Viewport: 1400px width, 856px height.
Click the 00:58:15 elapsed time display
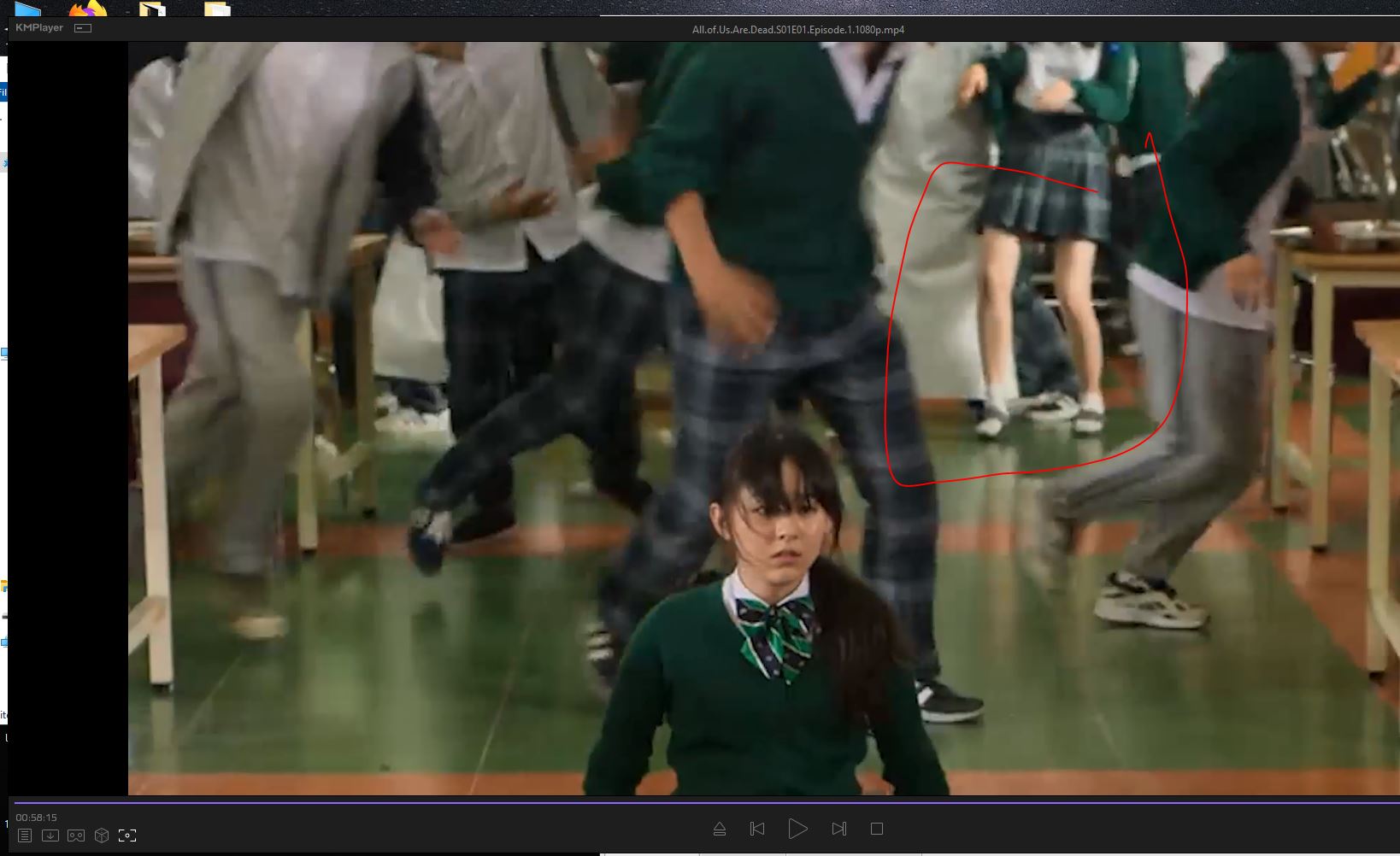(36, 818)
